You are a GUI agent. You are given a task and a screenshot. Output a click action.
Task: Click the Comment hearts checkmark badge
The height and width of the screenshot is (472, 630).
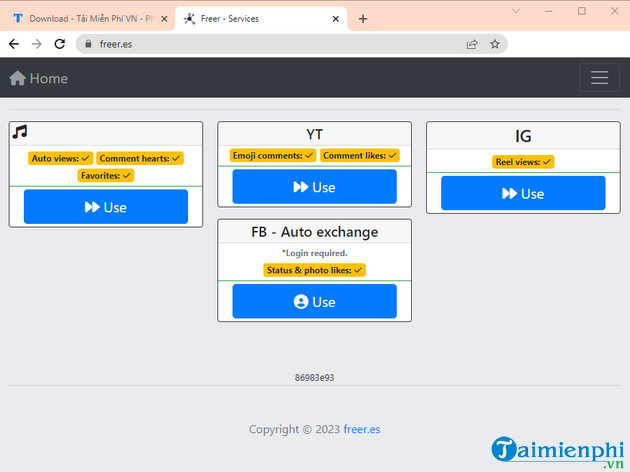click(140, 158)
